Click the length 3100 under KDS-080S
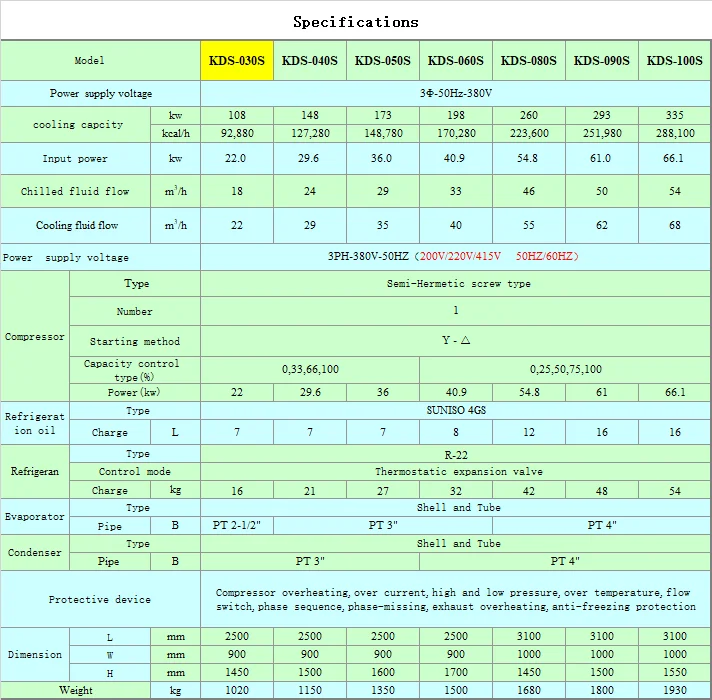The height and width of the screenshot is (700, 712). [529, 636]
